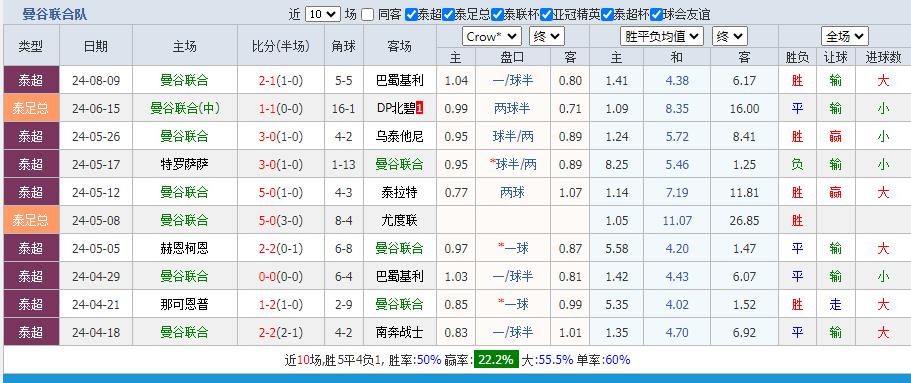The width and height of the screenshot is (911, 383).
Task: Click the 55.5% over rate value
Action: pos(555,360)
